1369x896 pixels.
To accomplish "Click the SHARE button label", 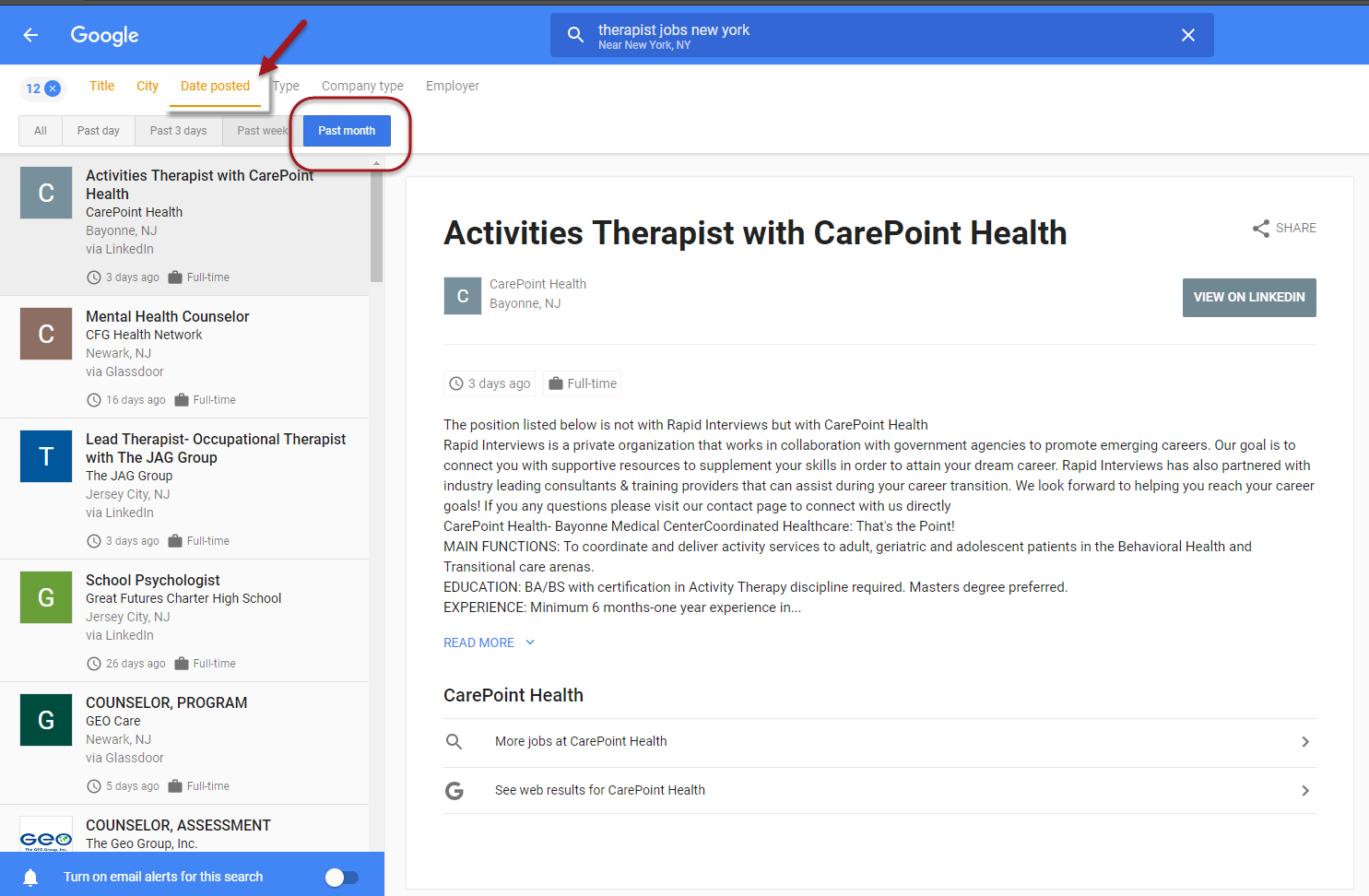I will [x=1296, y=229].
